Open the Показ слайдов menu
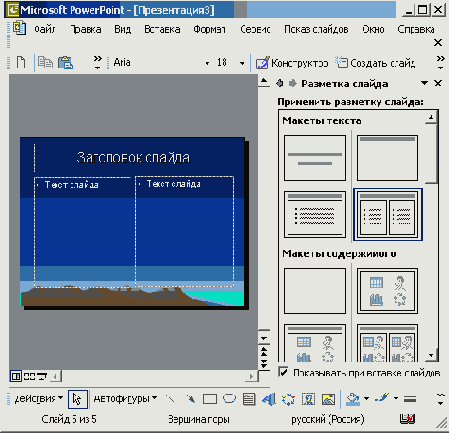Screen dimensions: 449x433 (x=316, y=29)
